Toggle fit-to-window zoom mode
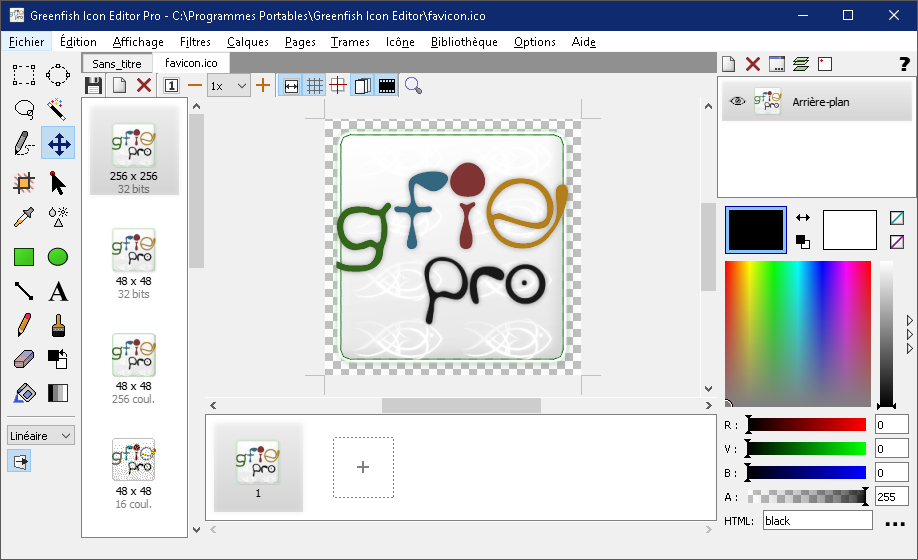The image size is (918, 560). pyautogui.click(x=291, y=86)
